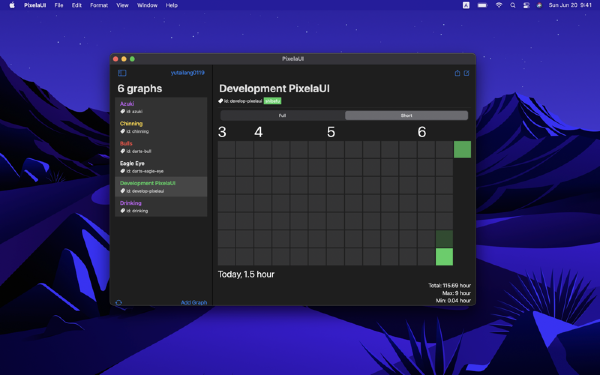
Task: Select the Development PixelaUI graph in sidebar
Action: coord(161,187)
